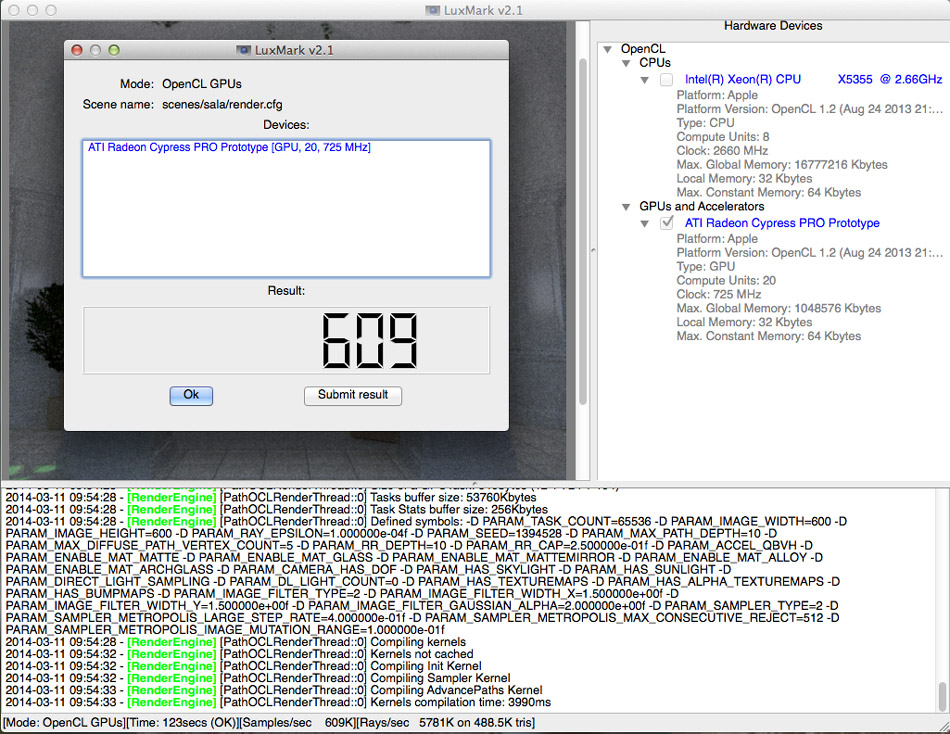Click the Ok button in result dialog
950x734 pixels.
click(191, 395)
